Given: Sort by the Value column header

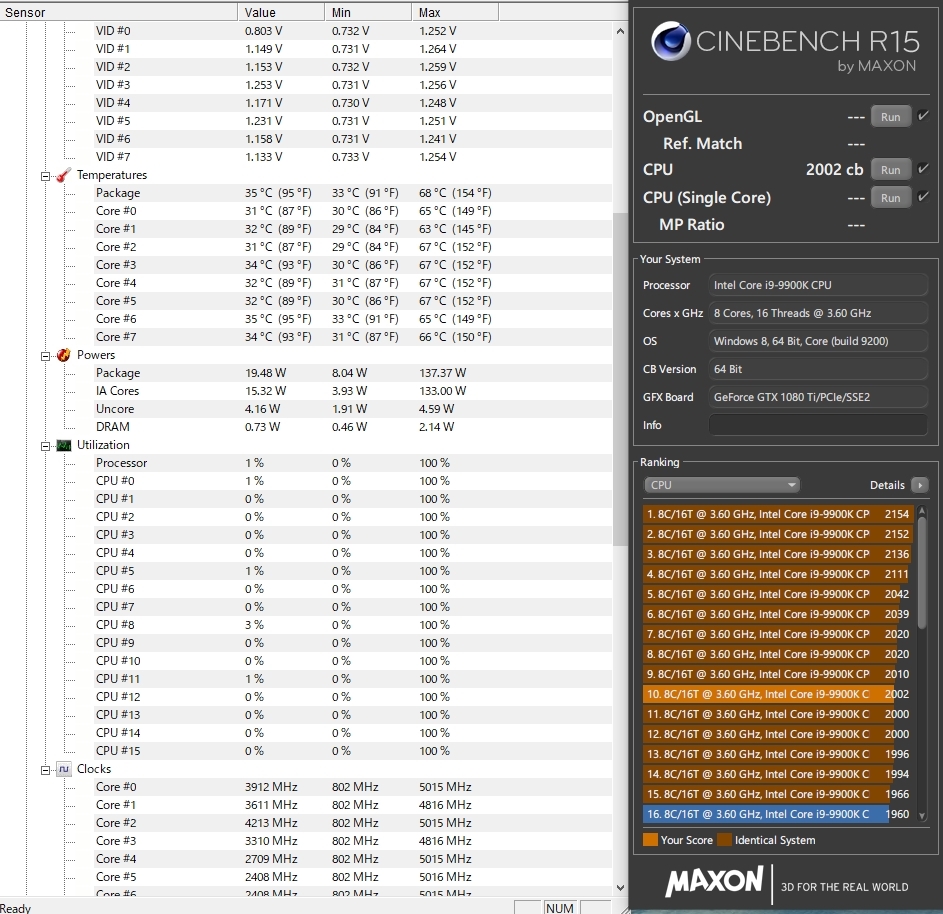Looking at the screenshot, I should pos(281,12).
